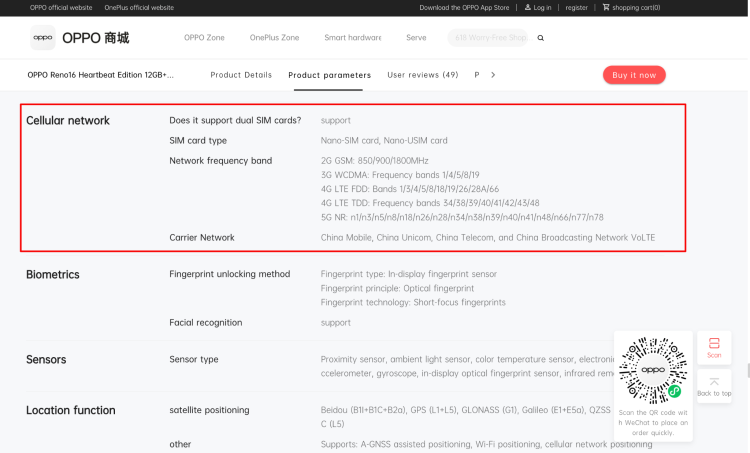This screenshot has height=453, width=750.
Task: Open the Product Details tab
Action: point(241,75)
